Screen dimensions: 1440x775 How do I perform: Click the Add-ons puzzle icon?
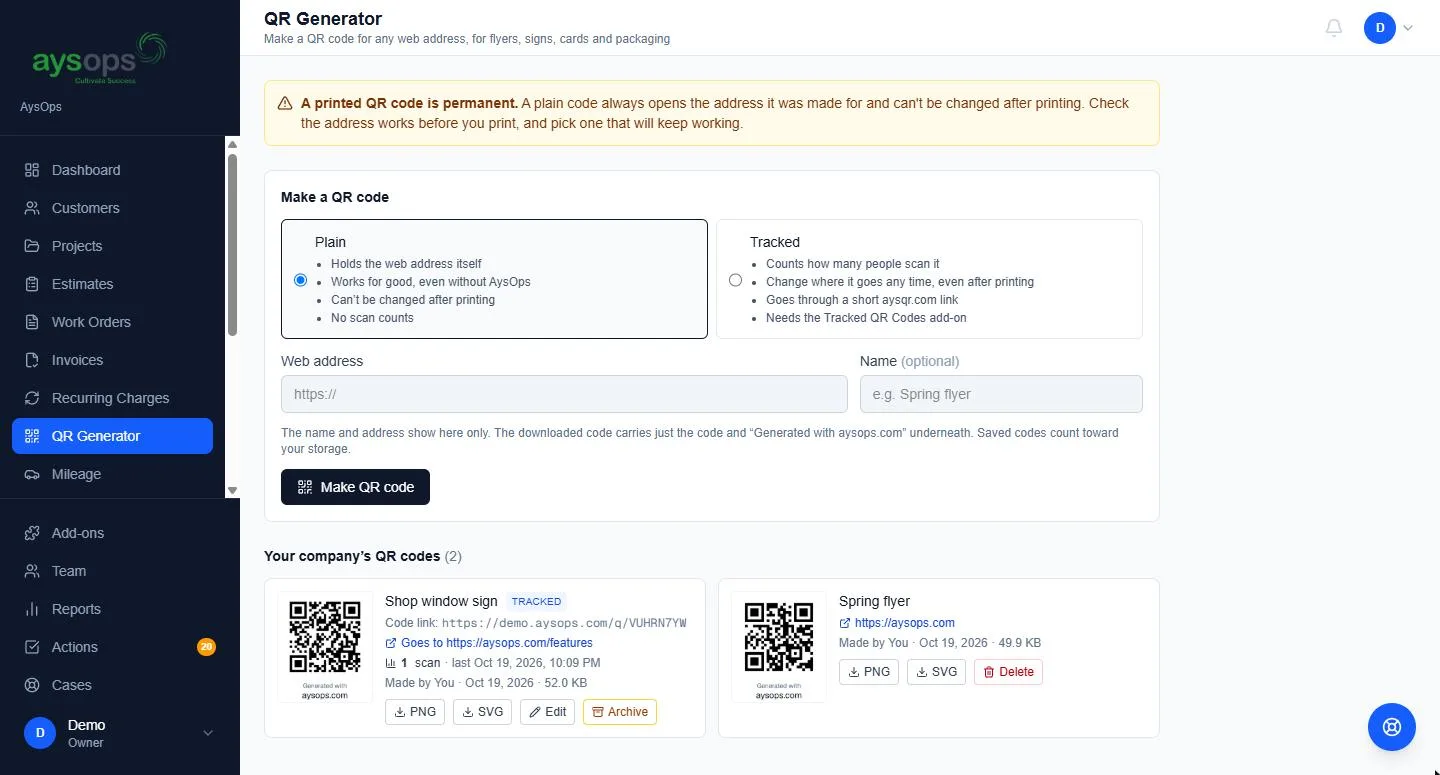coord(32,533)
